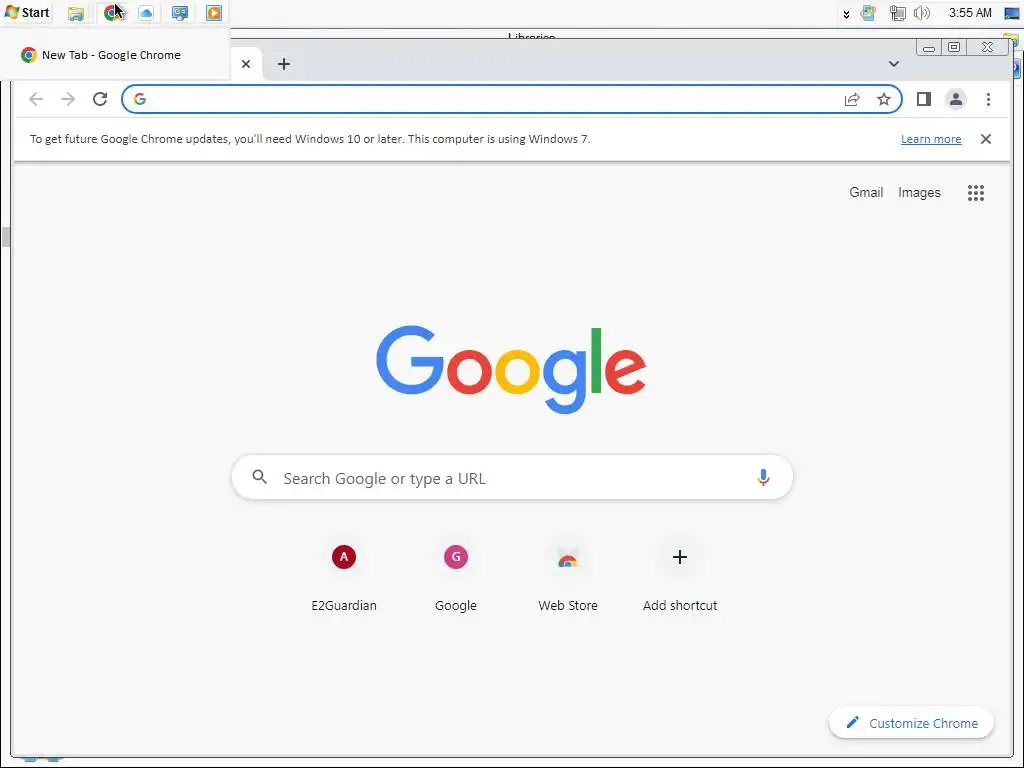1024x768 pixels.
Task: Click the Search Google or type a URL box
Action: [512, 477]
